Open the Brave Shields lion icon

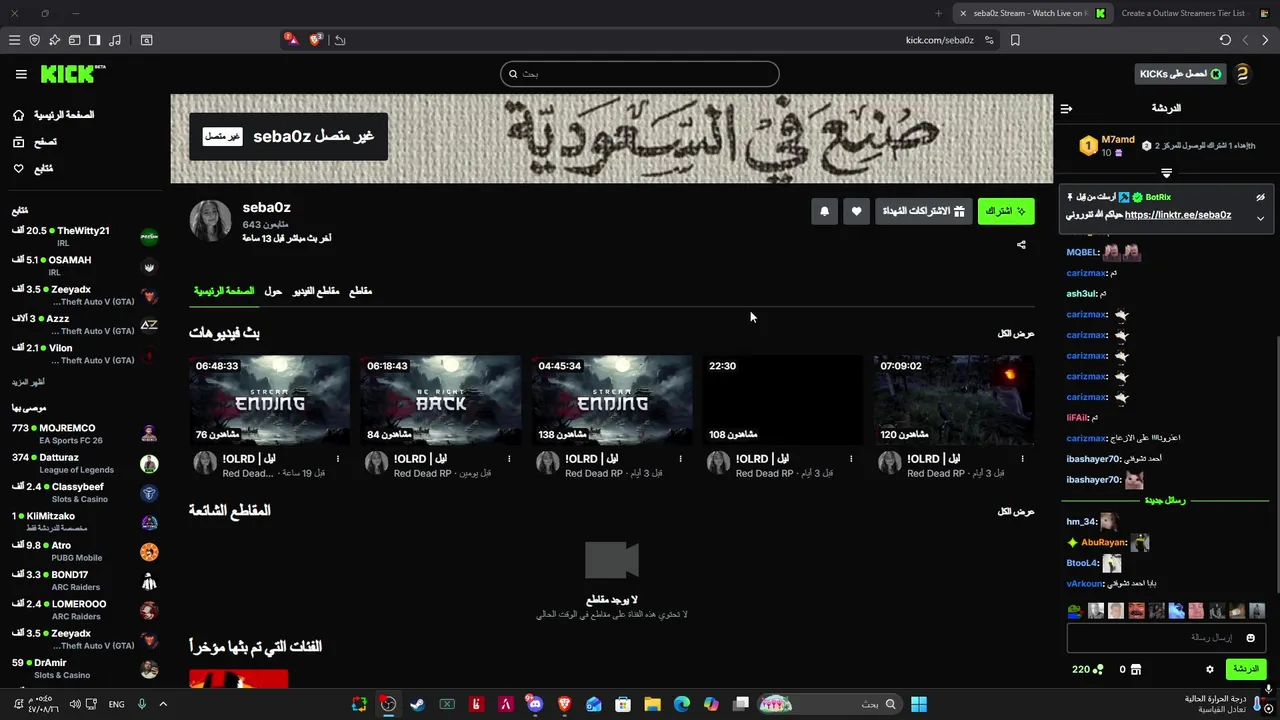click(316, 40)
